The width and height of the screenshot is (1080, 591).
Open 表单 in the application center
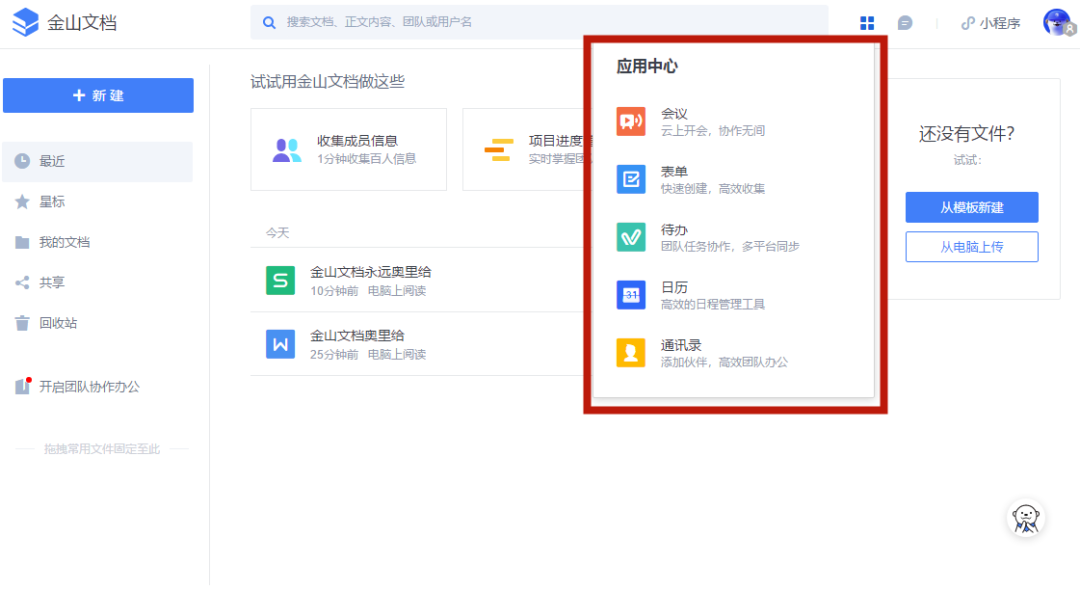(734, 179)
